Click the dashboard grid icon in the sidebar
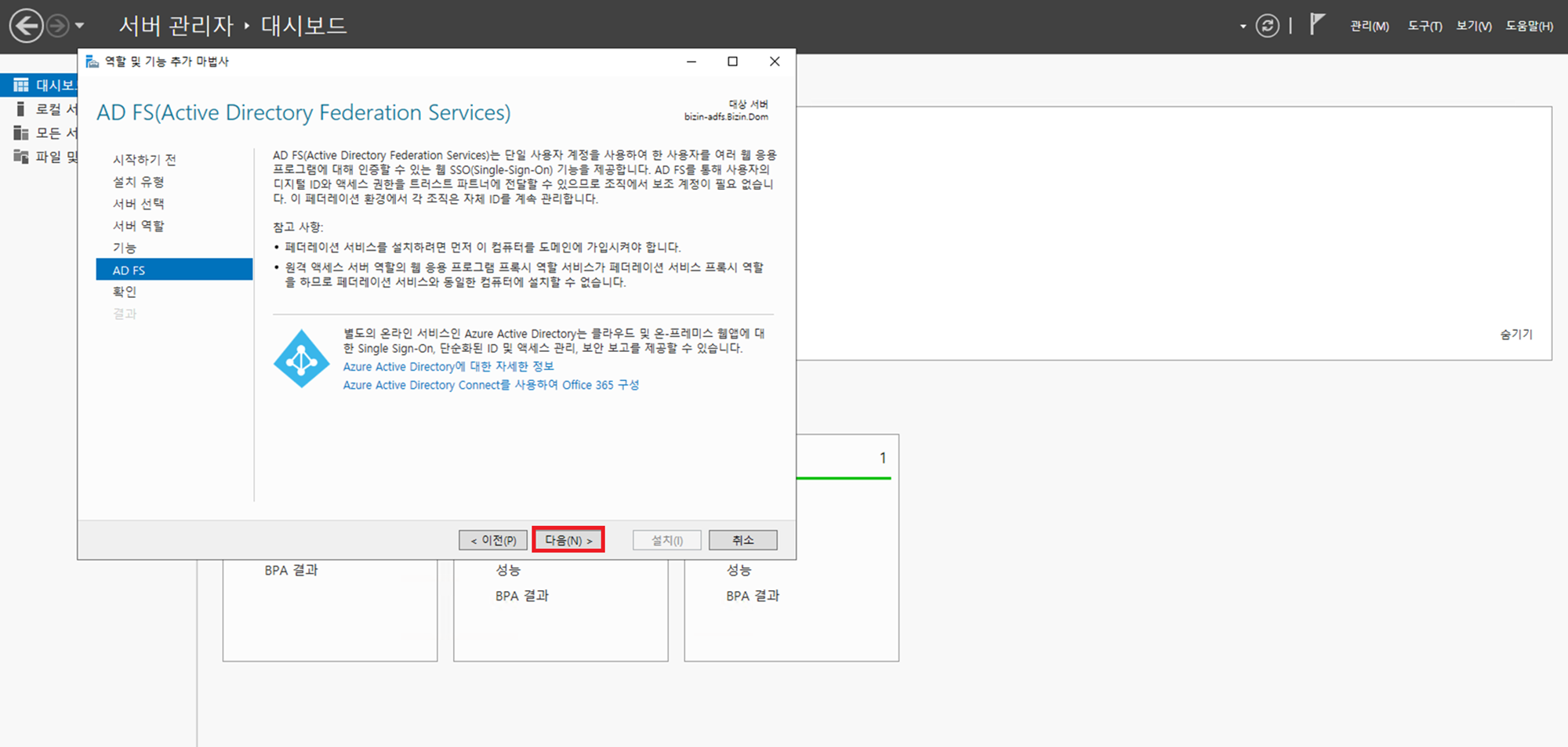Viewport: 1568px width, 747px height. coord(21,85)
